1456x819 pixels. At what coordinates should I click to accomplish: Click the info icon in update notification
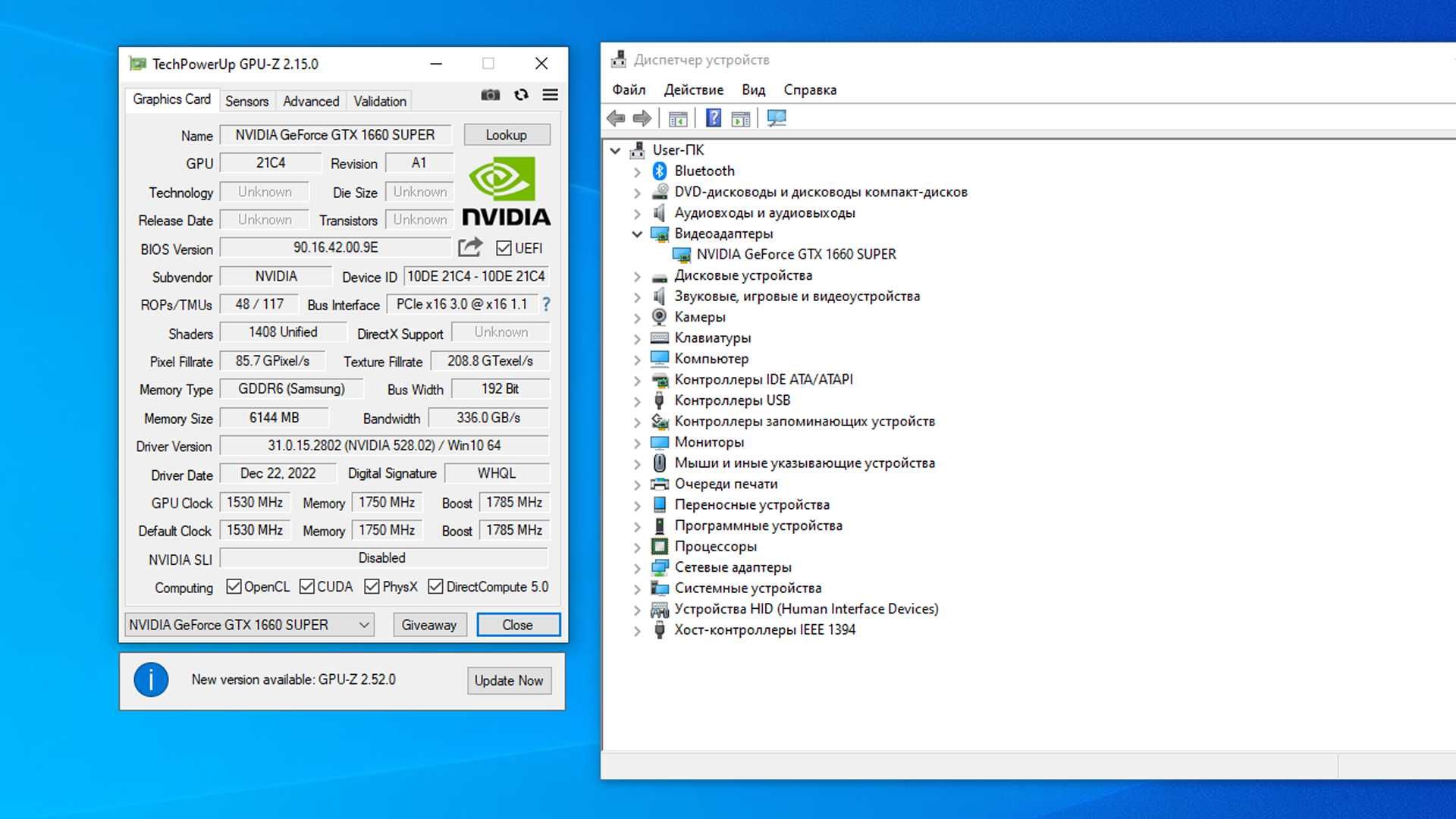(x=151, y=679)
